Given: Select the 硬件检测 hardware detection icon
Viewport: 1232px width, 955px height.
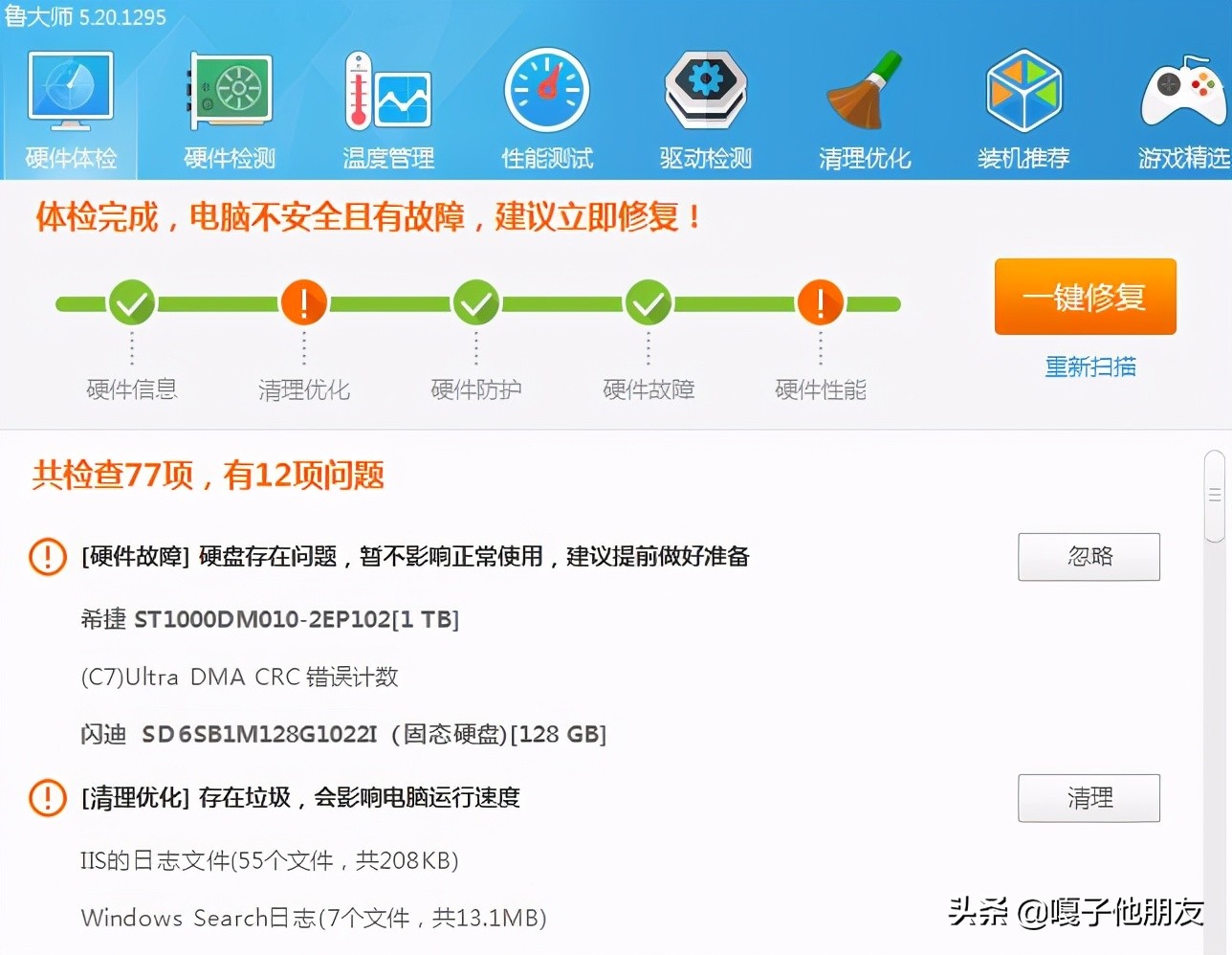Looking at the screenshot, I should point(229,89).
